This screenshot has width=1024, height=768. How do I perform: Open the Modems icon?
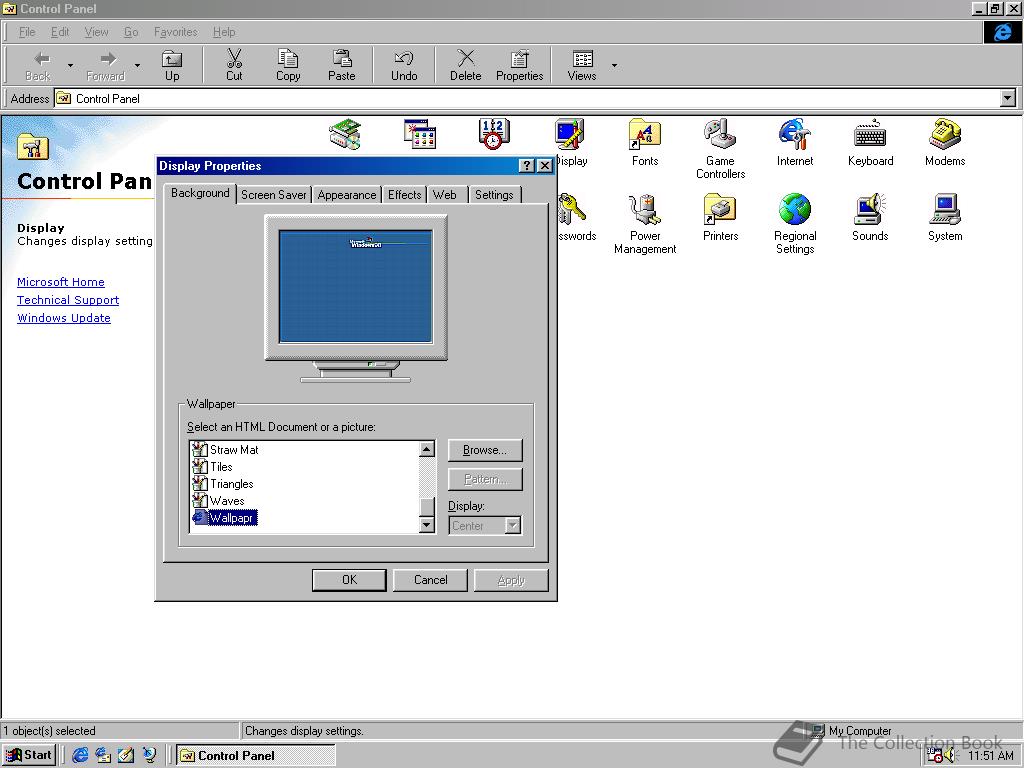pos(944,135)
